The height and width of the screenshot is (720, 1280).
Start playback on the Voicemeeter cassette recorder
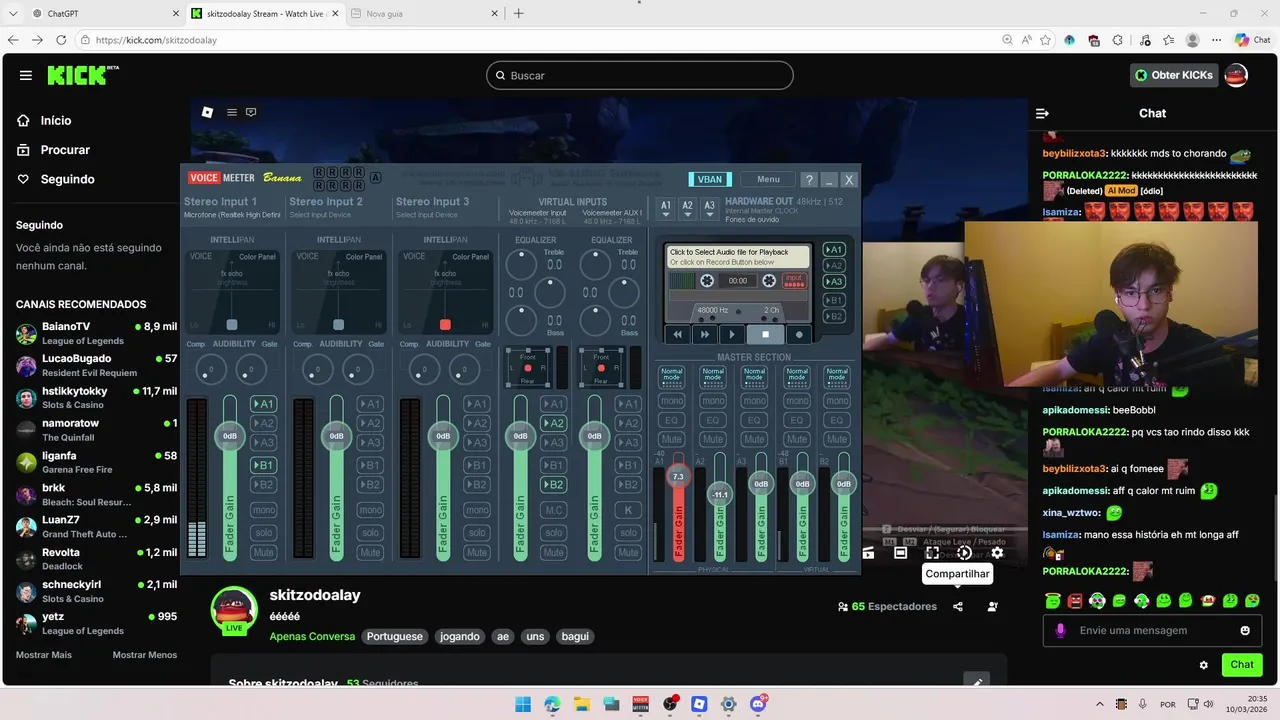[732, 334]
